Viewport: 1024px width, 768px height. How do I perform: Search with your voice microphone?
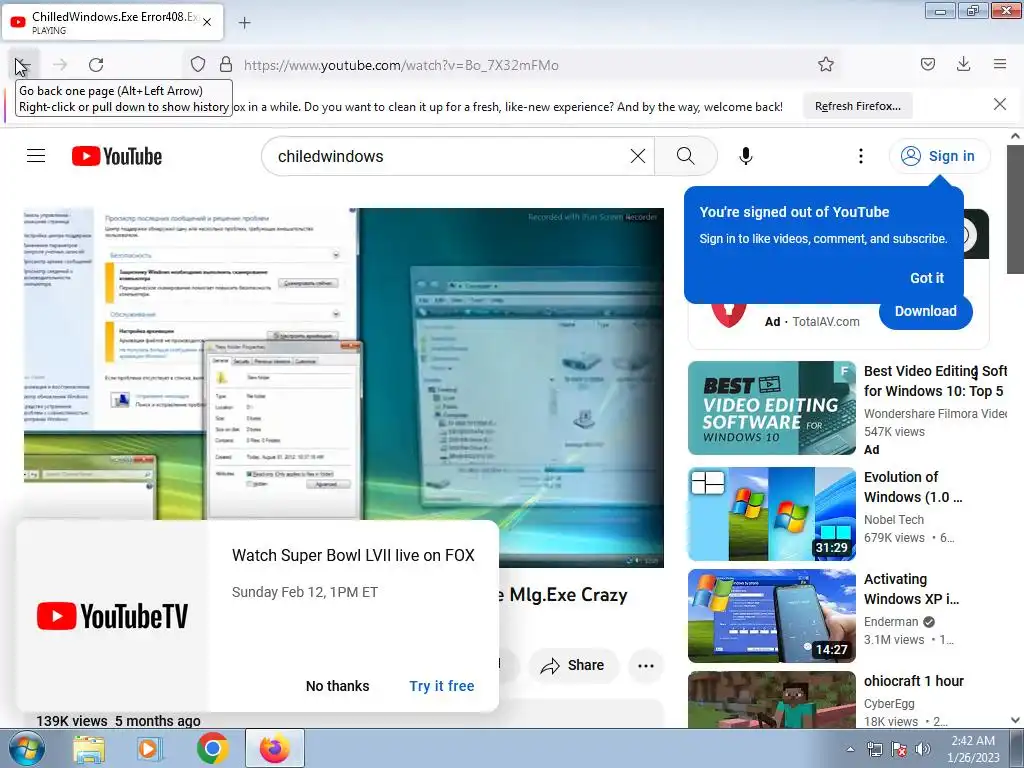pos(746,156)
